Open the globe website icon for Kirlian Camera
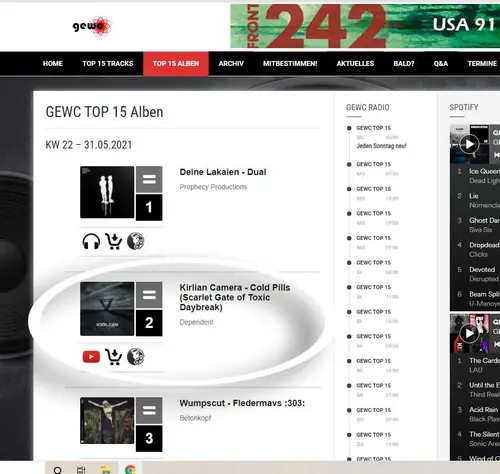The height and width of the screenshot is (474, 500). click(x=136, y=356)
